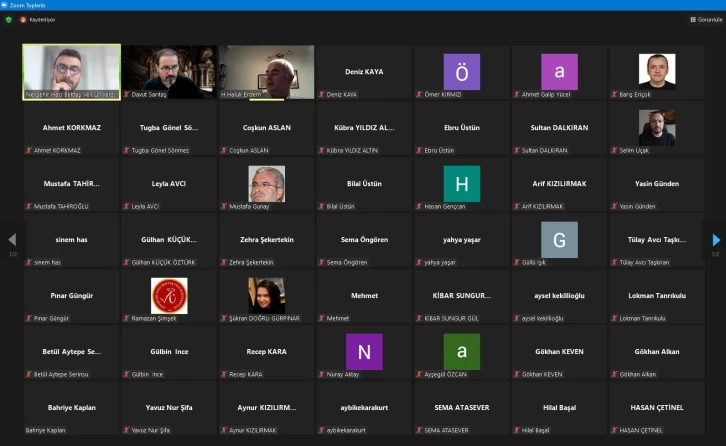Go to previous gallery page with left arrow

coord(12,240)
